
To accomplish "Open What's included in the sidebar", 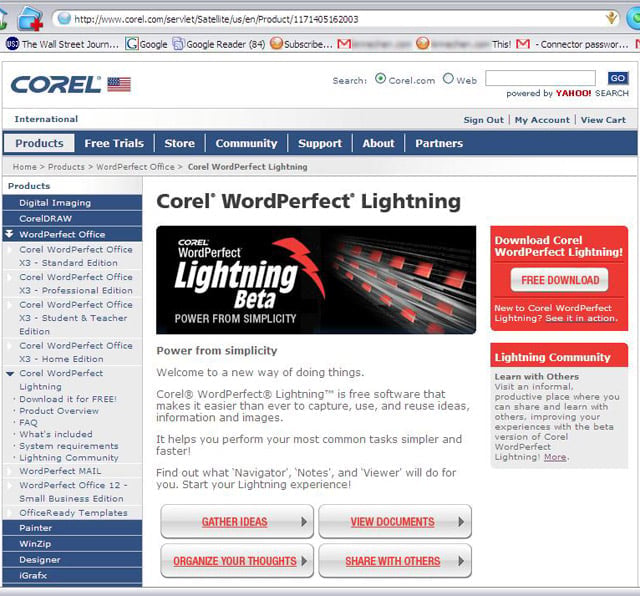I will point(56,434).
